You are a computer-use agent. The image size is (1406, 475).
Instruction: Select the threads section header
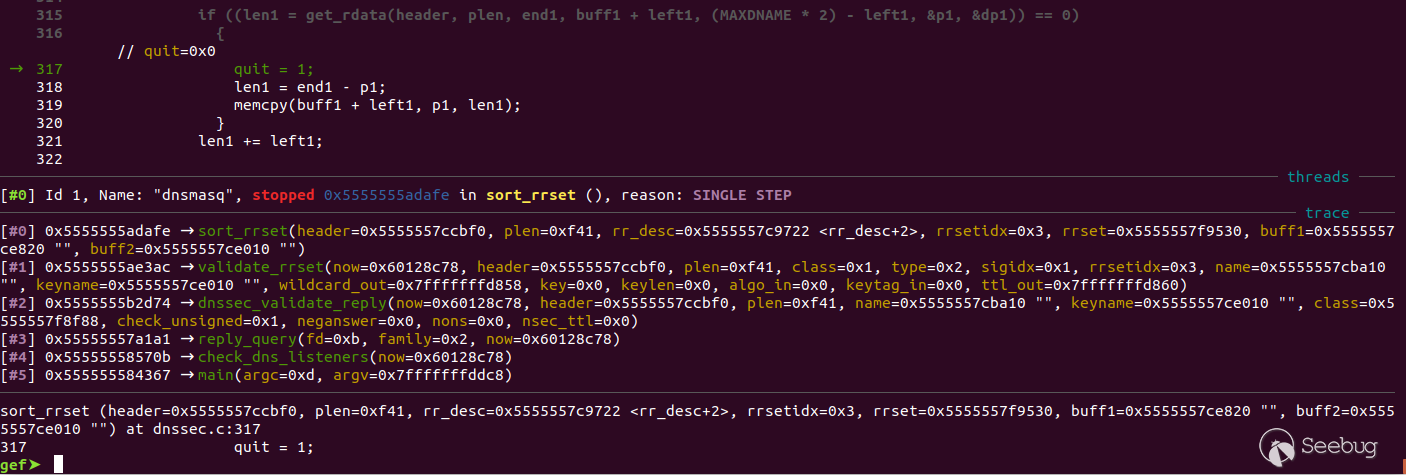[1317, 177]
